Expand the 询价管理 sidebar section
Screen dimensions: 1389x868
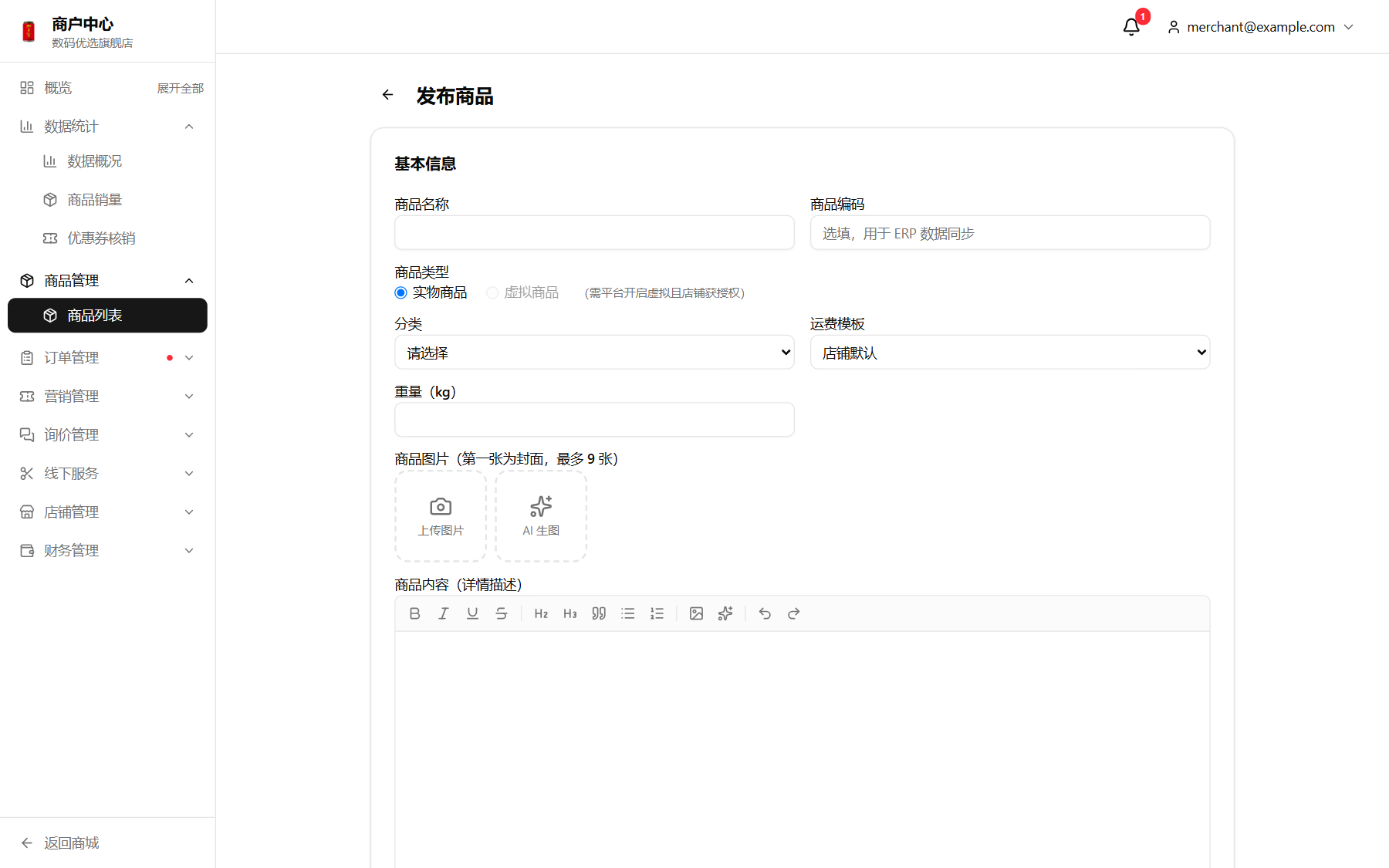coord(107,435)
